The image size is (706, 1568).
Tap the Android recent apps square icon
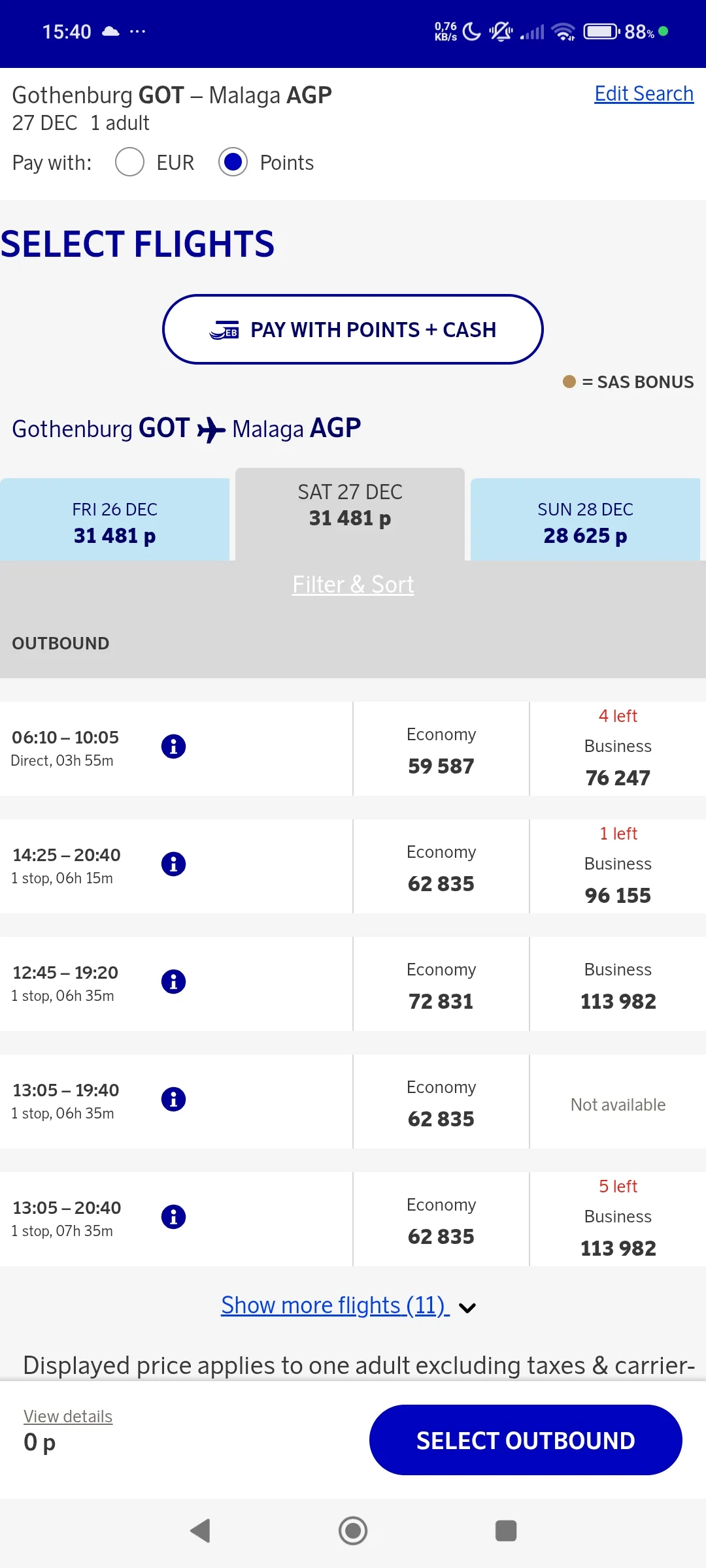click(x=506, y=1530)
